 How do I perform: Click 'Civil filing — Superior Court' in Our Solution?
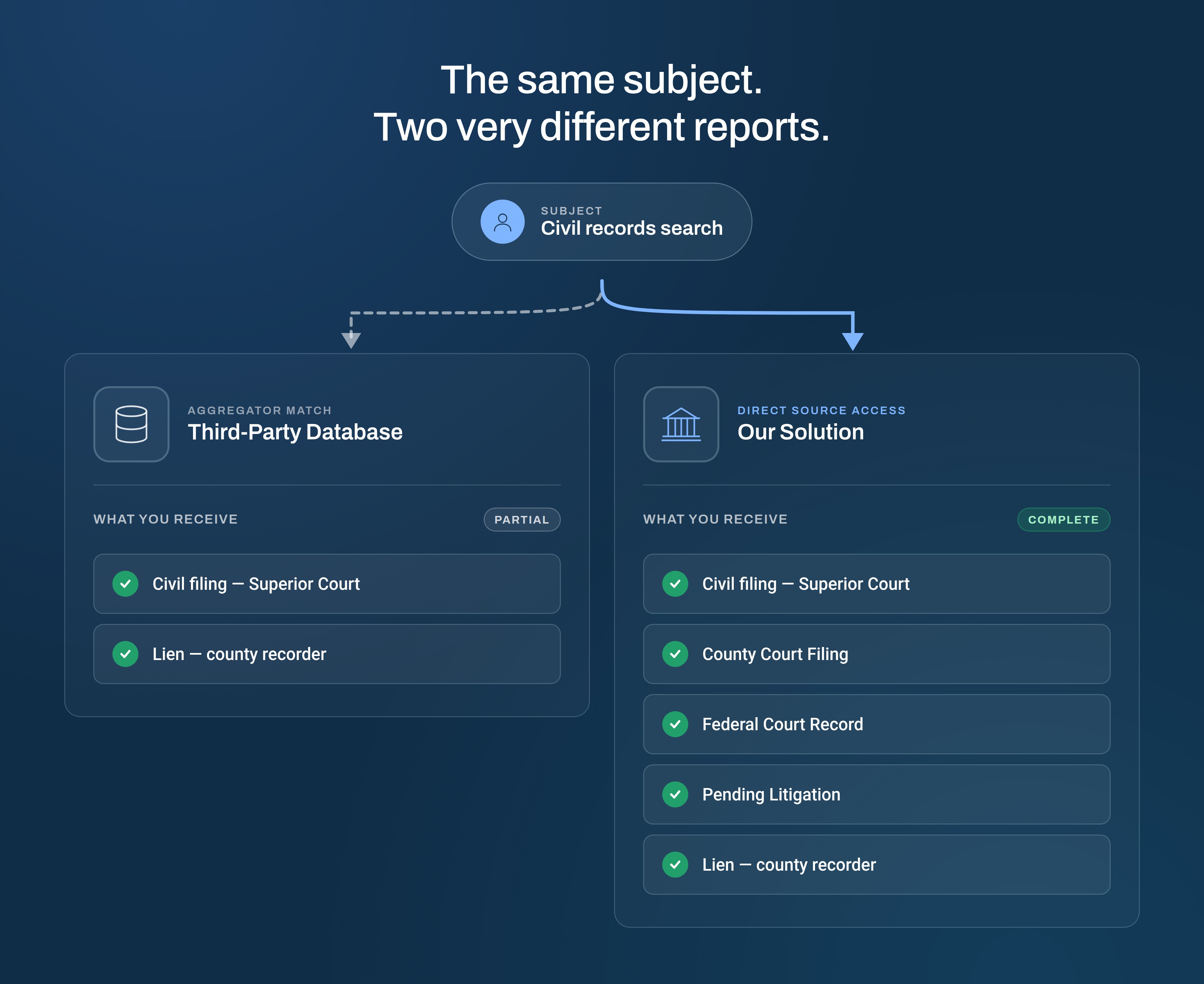[877, 584]
